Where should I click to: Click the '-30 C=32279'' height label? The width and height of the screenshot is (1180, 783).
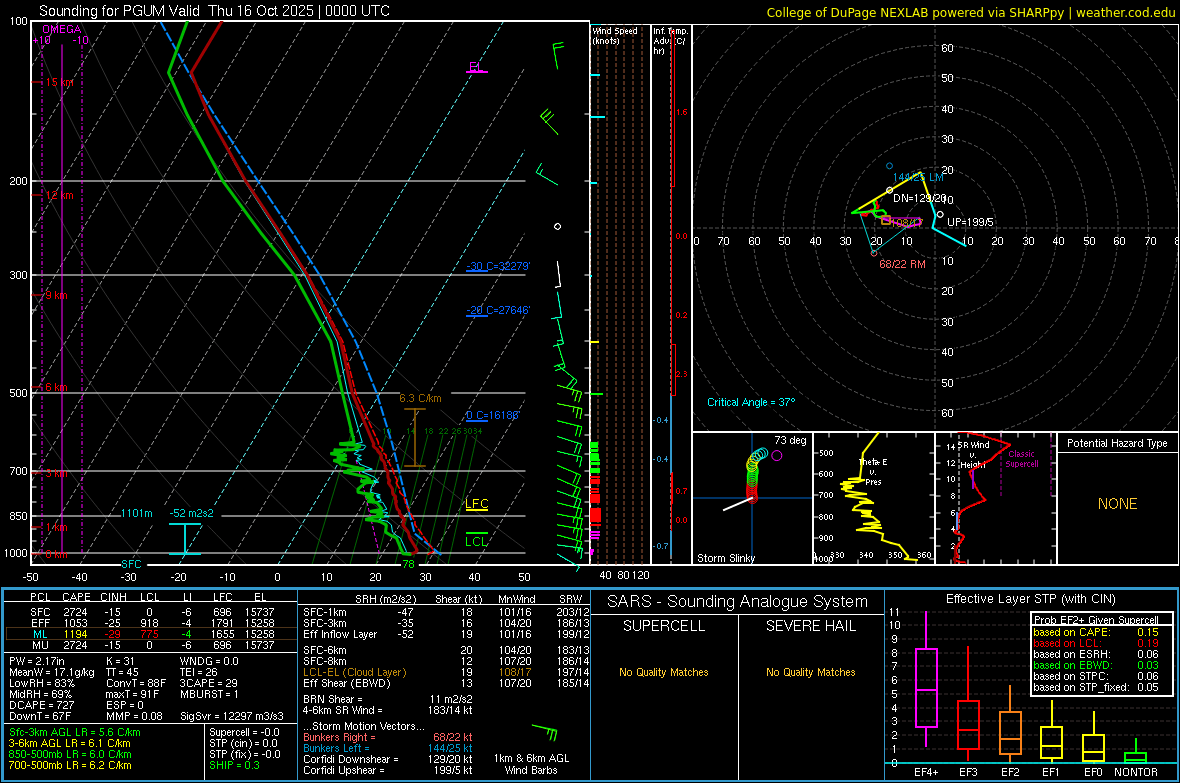(498, 266)
